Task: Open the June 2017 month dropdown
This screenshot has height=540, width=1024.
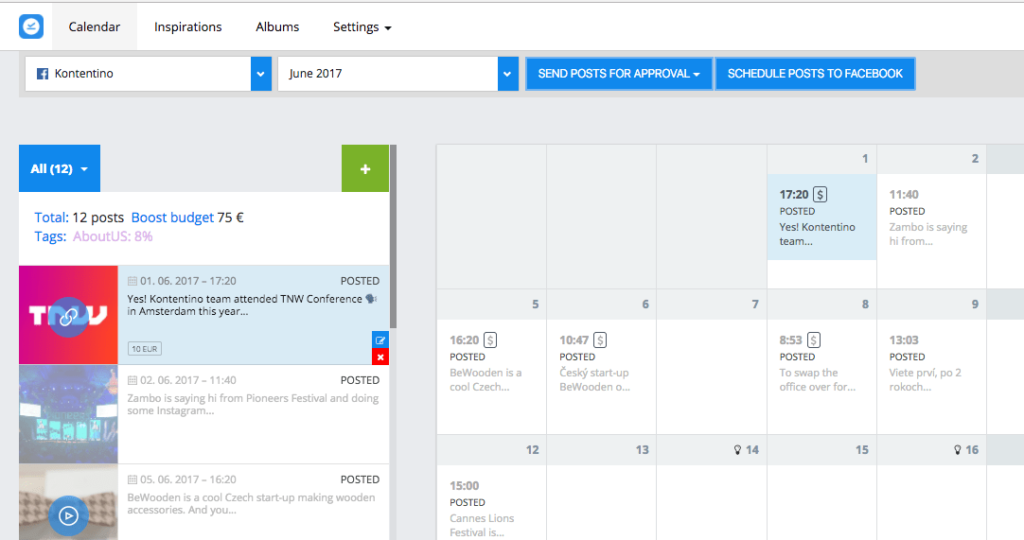Action: point(509,73)
